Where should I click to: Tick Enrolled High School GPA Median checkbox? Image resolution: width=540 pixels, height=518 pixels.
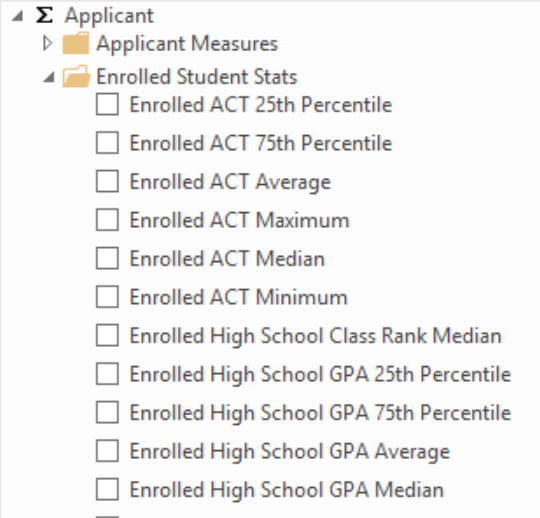(x=107, y=489)
